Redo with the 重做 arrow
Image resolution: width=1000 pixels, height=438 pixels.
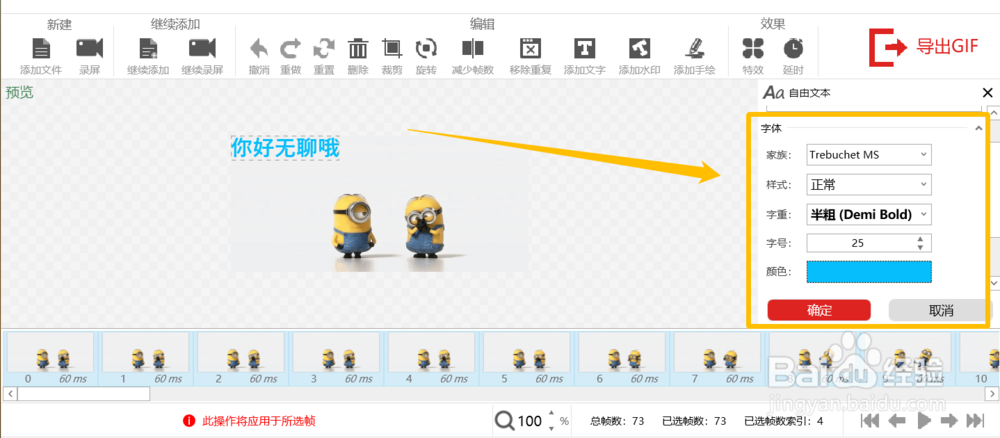click(x=291, y=49)
